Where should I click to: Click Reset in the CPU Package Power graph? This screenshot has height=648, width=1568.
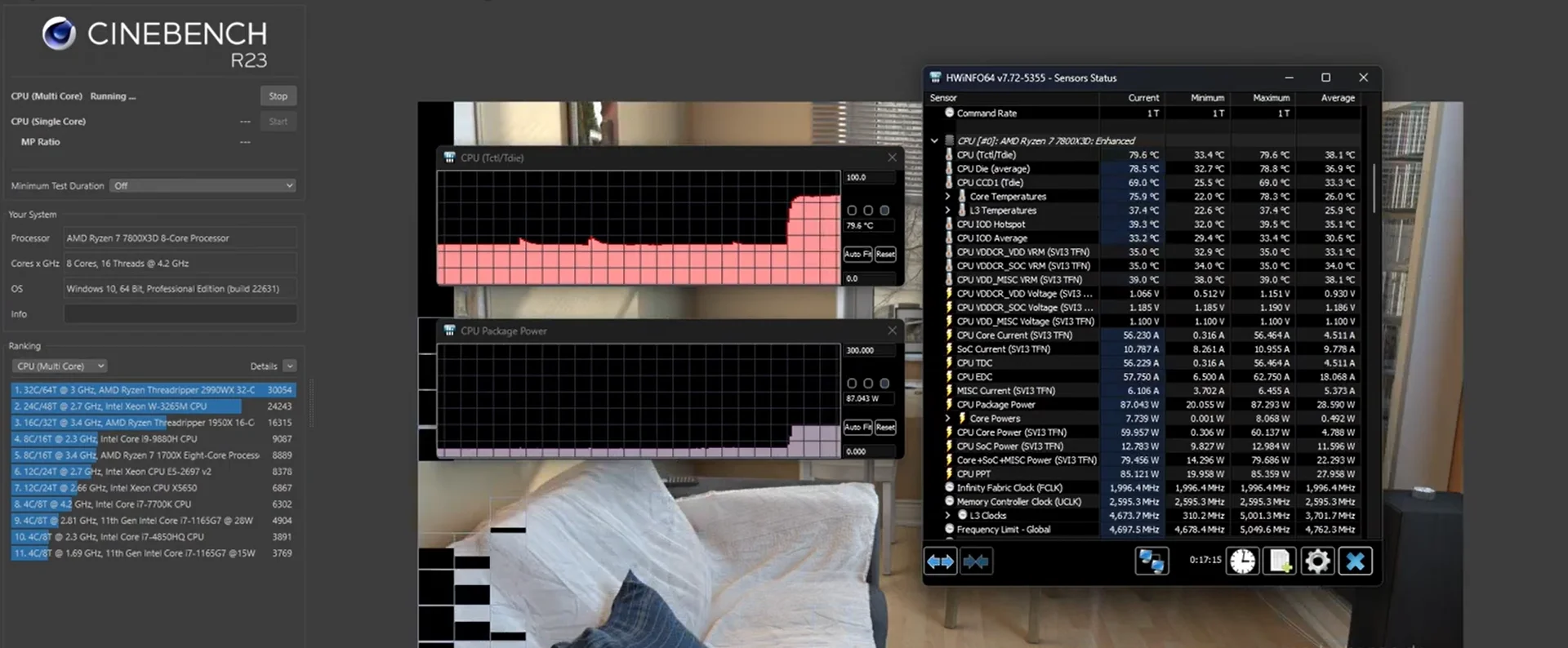(x=885, y=428)
